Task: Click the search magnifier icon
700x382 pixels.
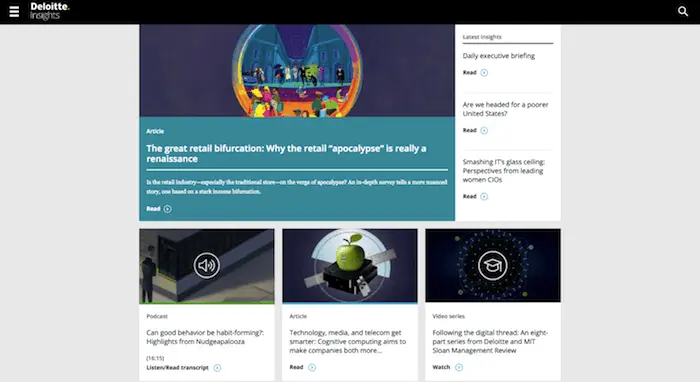Action: pos(683,11)
